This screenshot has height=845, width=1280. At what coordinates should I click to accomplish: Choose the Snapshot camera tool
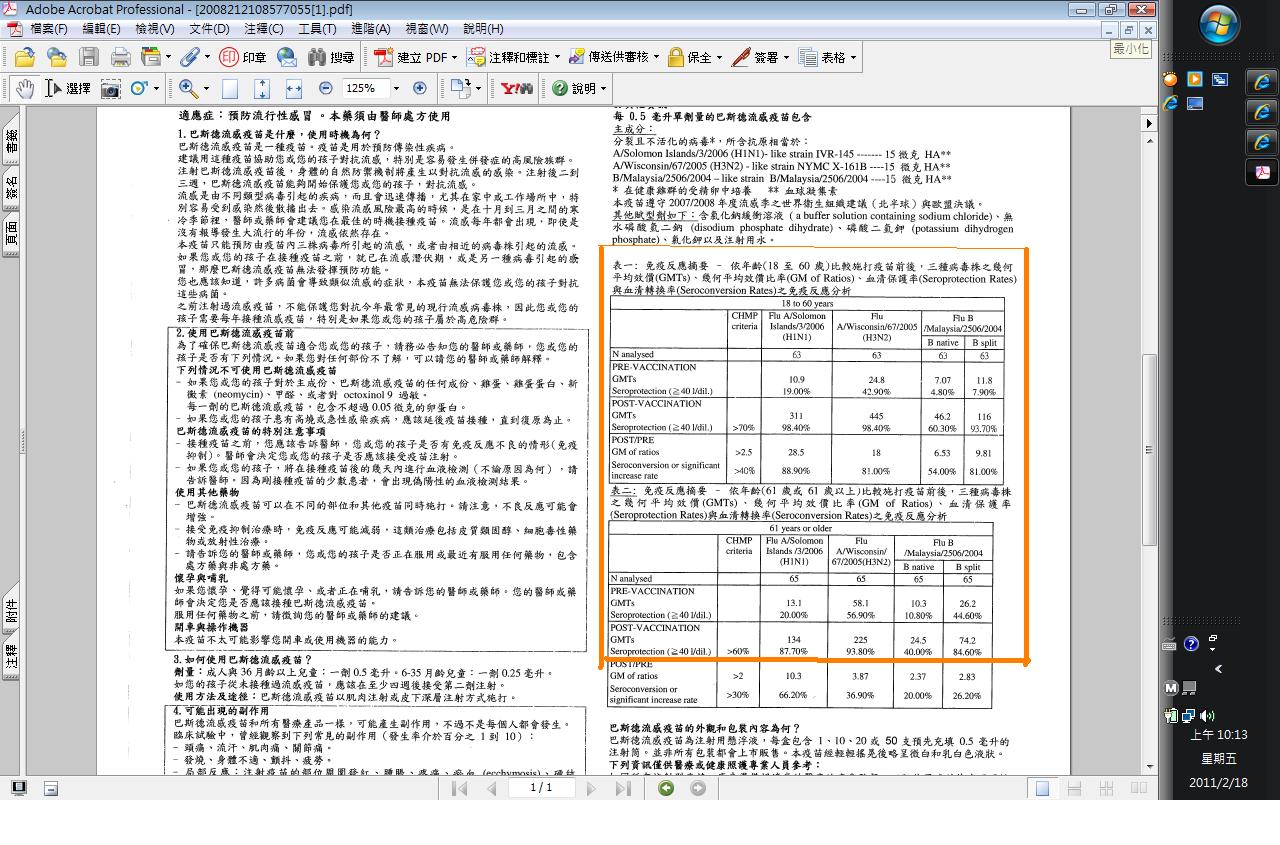coord(110,88)
